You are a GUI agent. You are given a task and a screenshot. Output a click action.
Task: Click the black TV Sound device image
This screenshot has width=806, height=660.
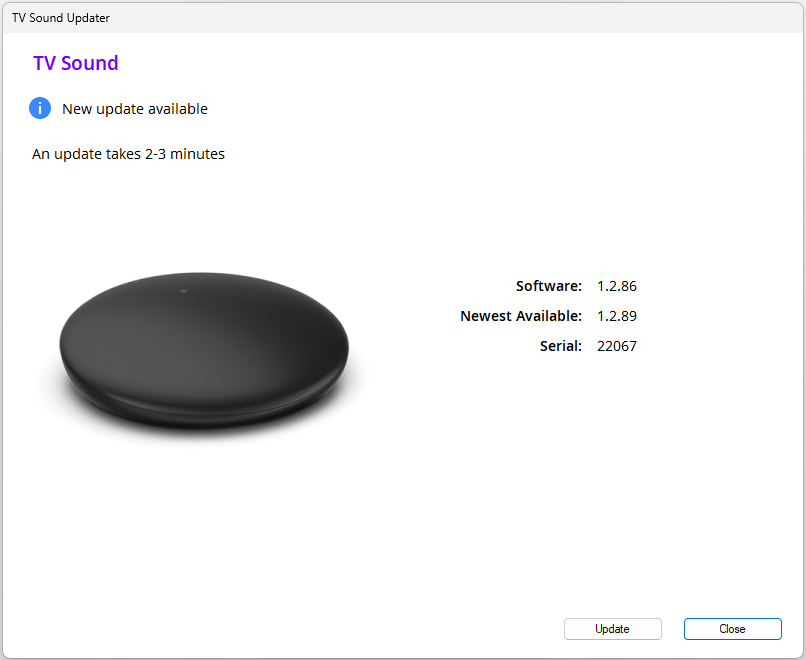204,351
